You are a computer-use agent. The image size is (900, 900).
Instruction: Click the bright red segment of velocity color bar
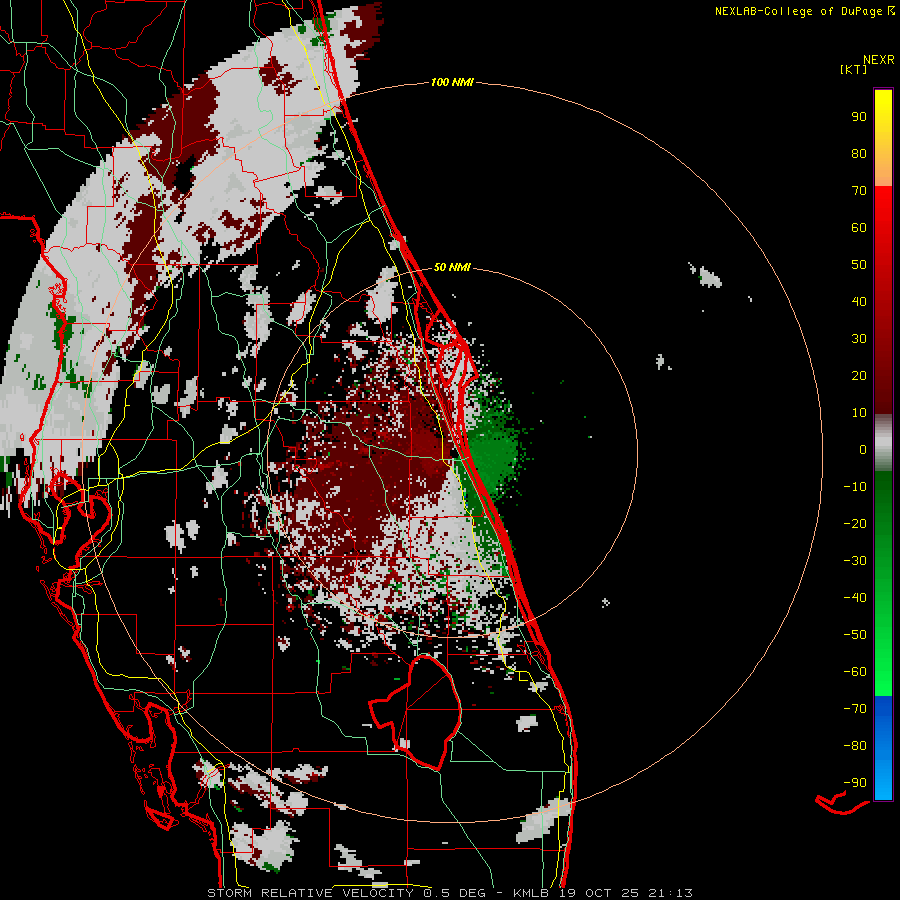click(x=883, y=300)
